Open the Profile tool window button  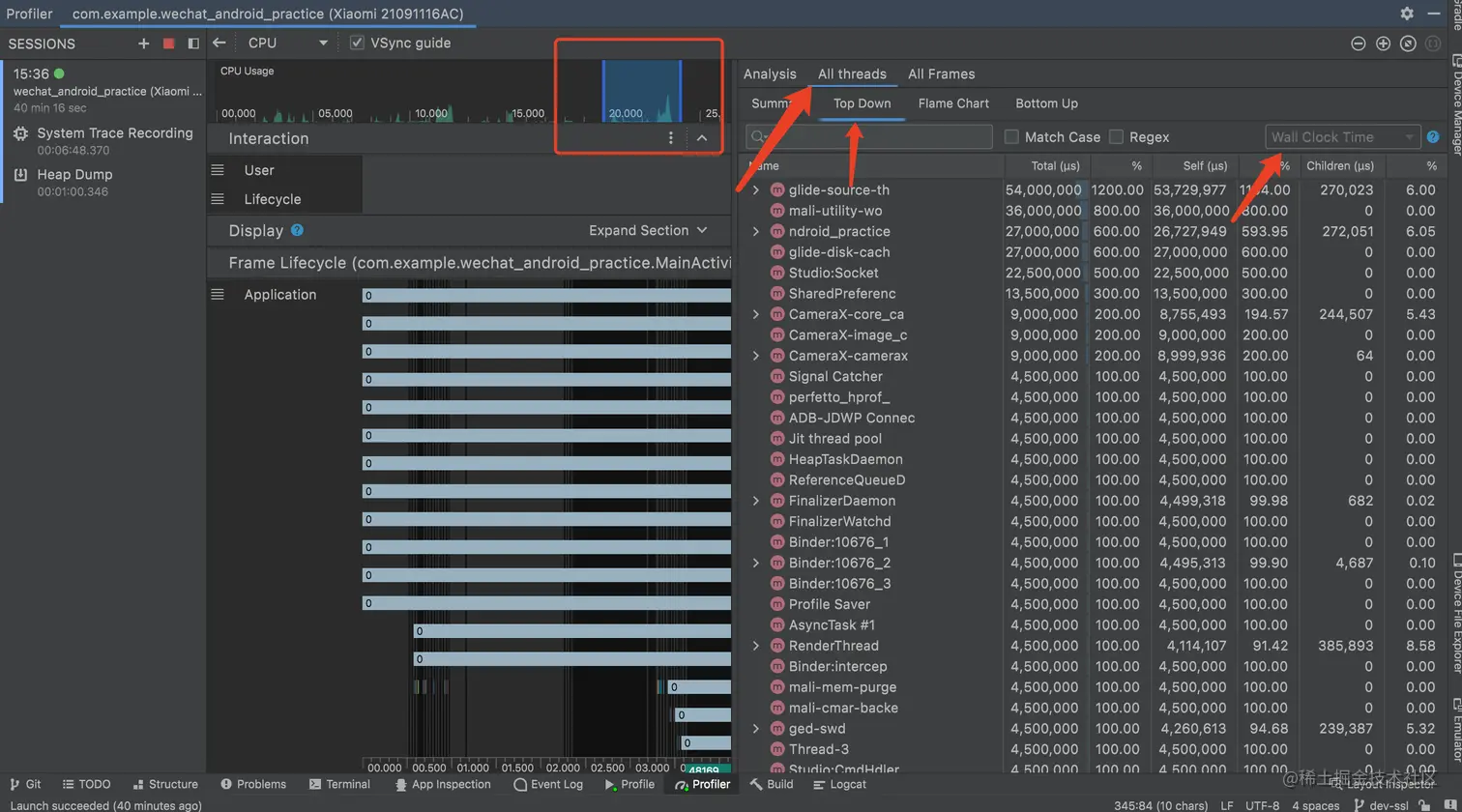click(629, 784)
